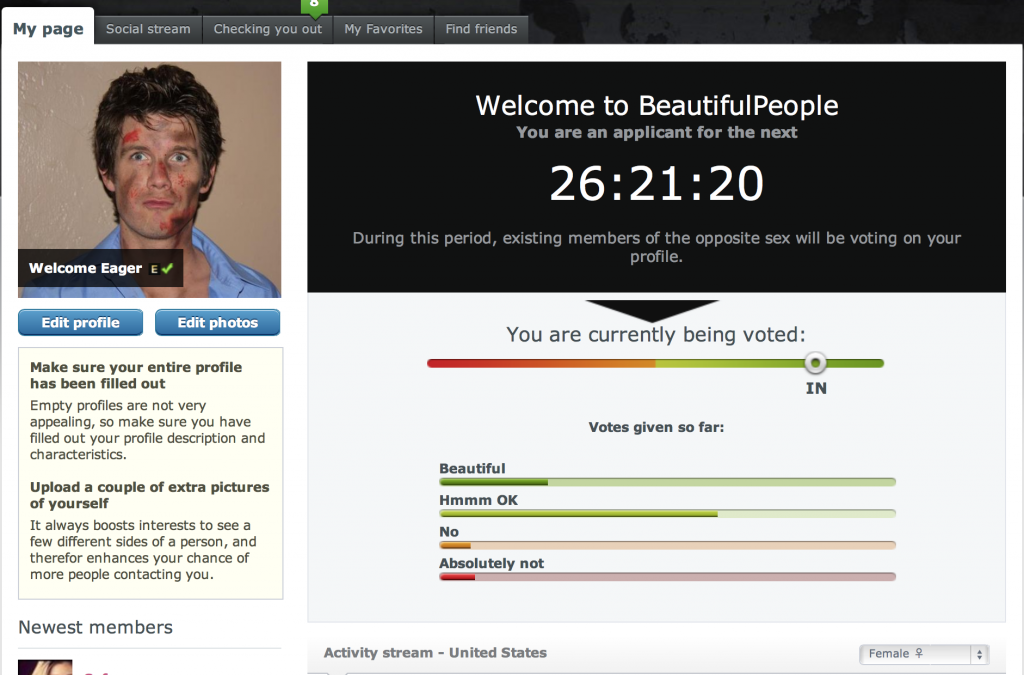Open the My page tab

click(48, 28)
